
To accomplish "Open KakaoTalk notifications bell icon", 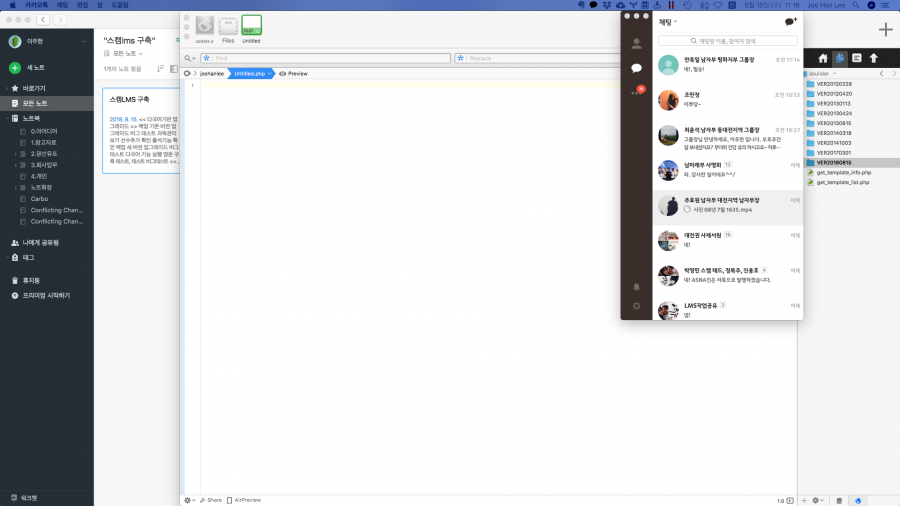I will [636, 287].
